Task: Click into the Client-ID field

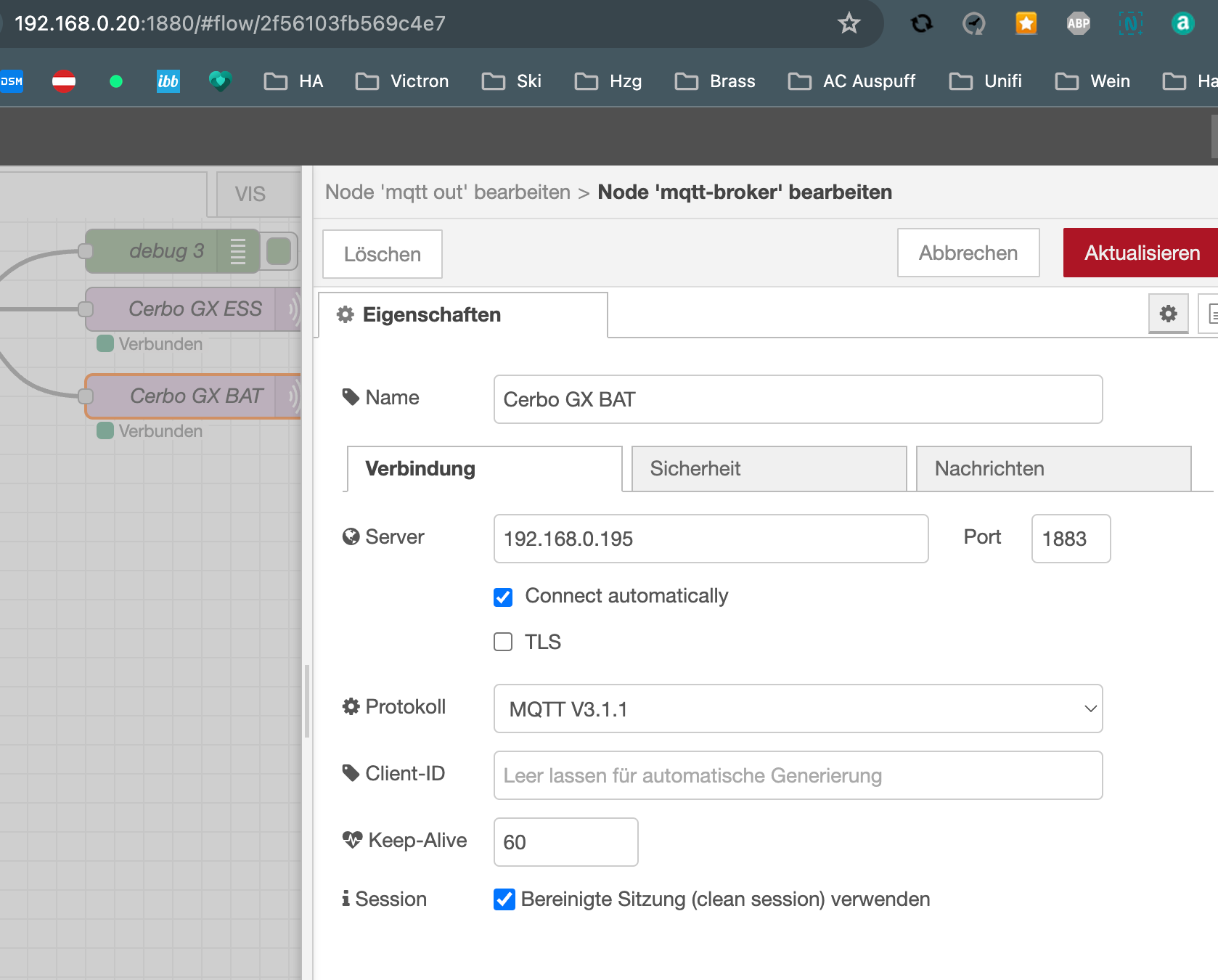Action: coord(798,775)
